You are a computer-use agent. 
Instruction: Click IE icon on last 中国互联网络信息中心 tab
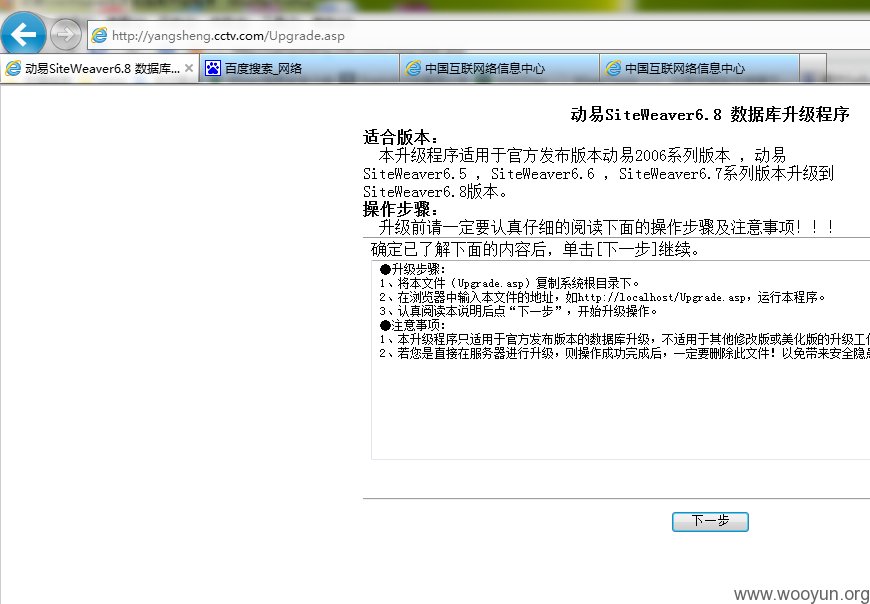pos(613,68)
